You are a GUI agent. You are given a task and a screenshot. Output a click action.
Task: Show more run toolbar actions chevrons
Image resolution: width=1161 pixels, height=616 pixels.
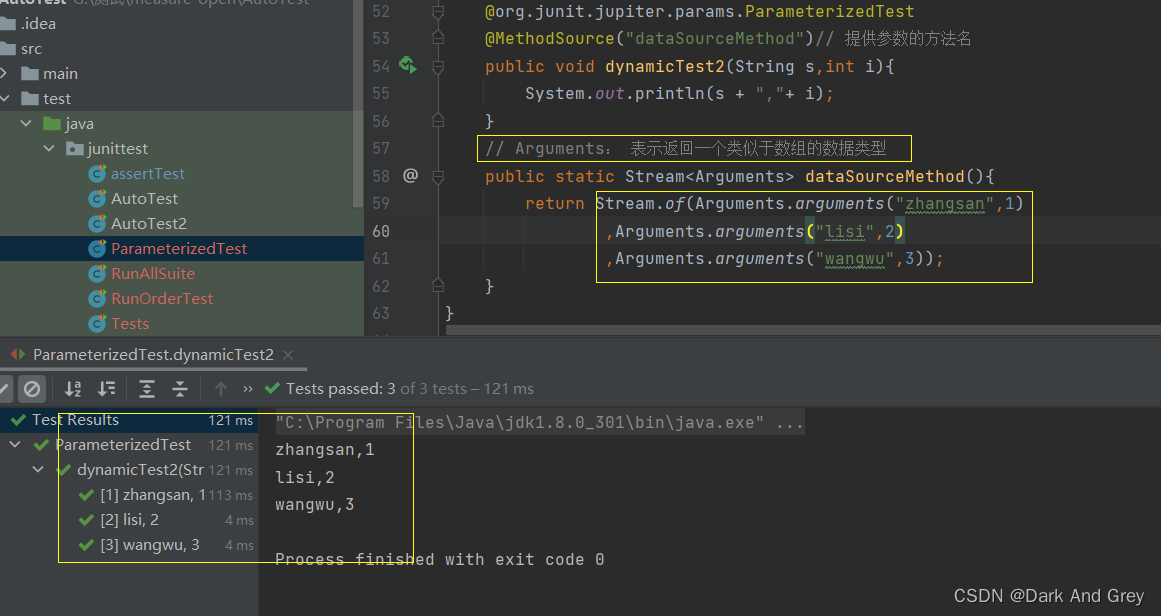pos(248,389)
